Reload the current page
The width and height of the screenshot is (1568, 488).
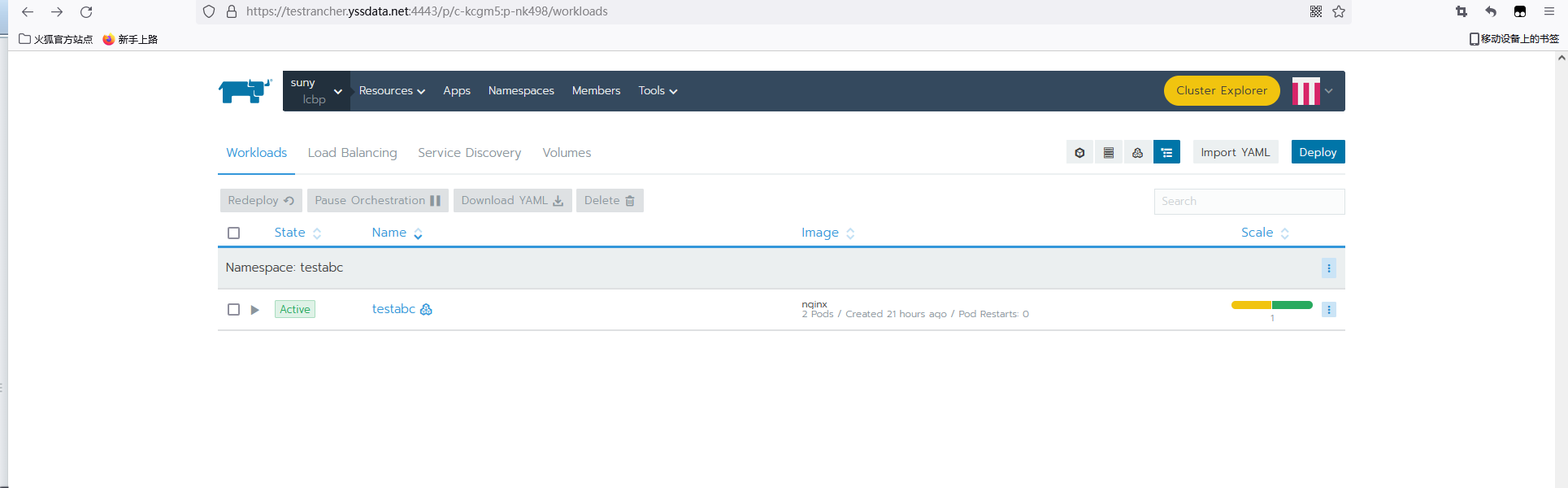(86, 11)
